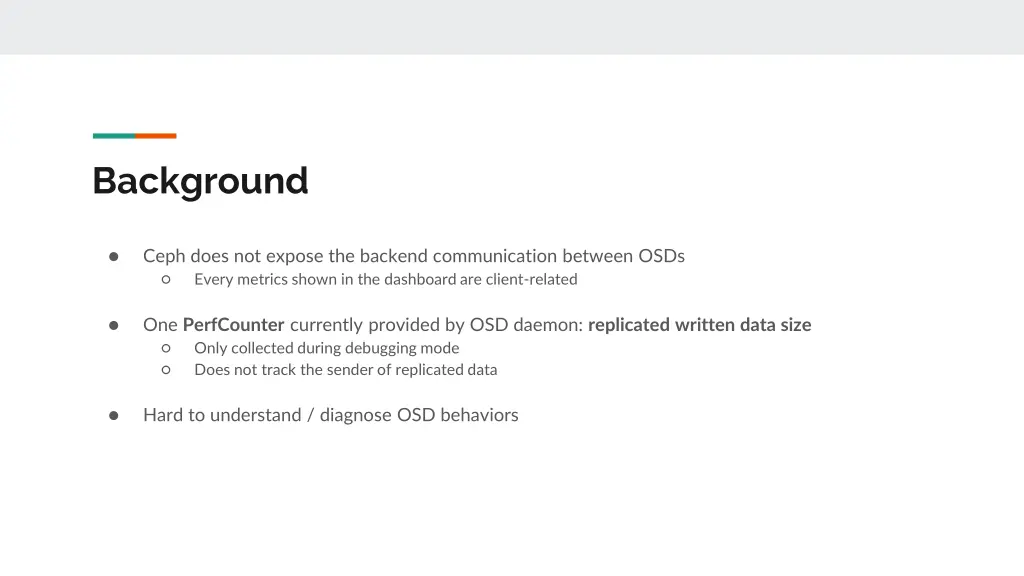Click the bold phrase "replicated written data size"

tap(699, 325)
